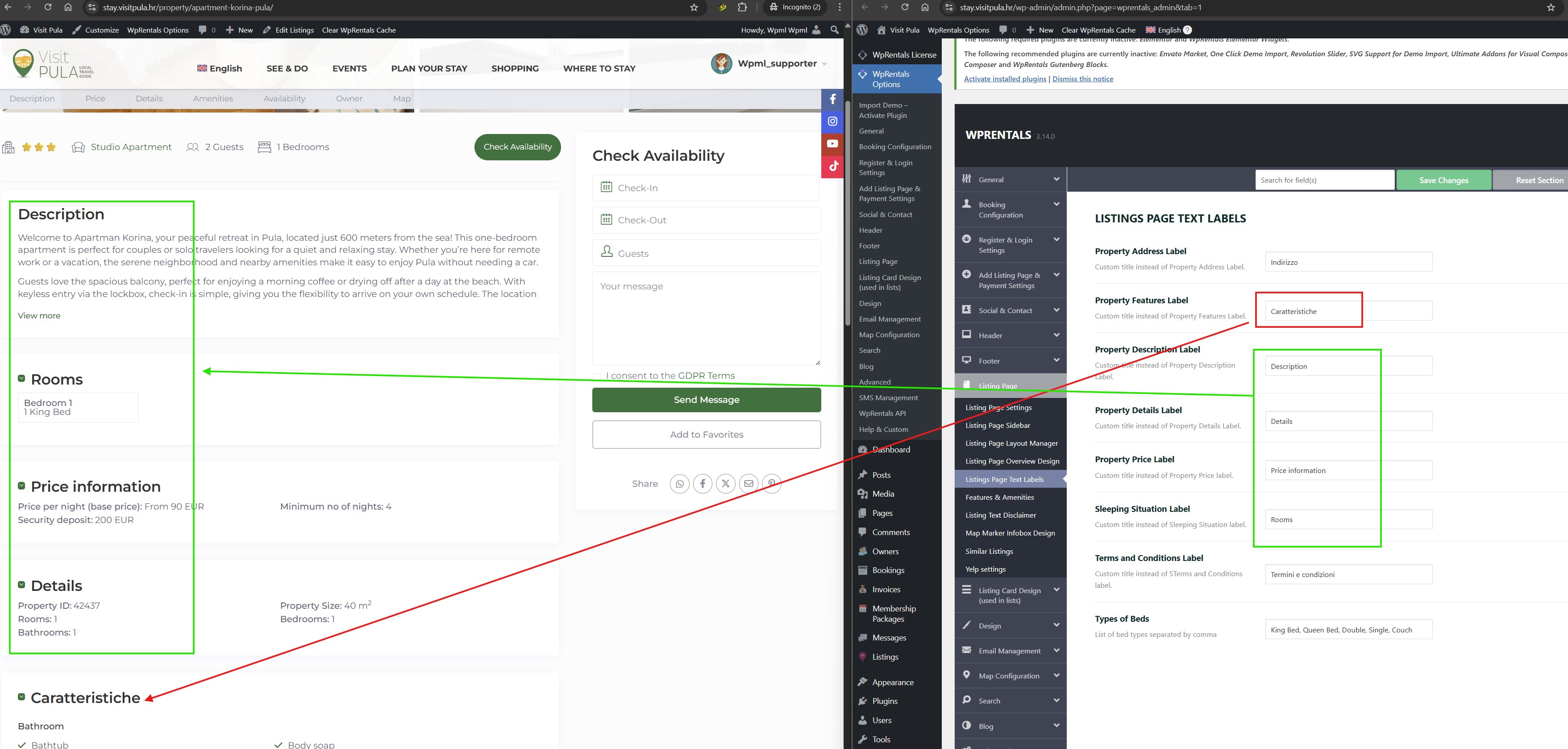This screenshot has width=1568, height=749.
Task: Go home in the left browser window
Action: coord(68,7)
